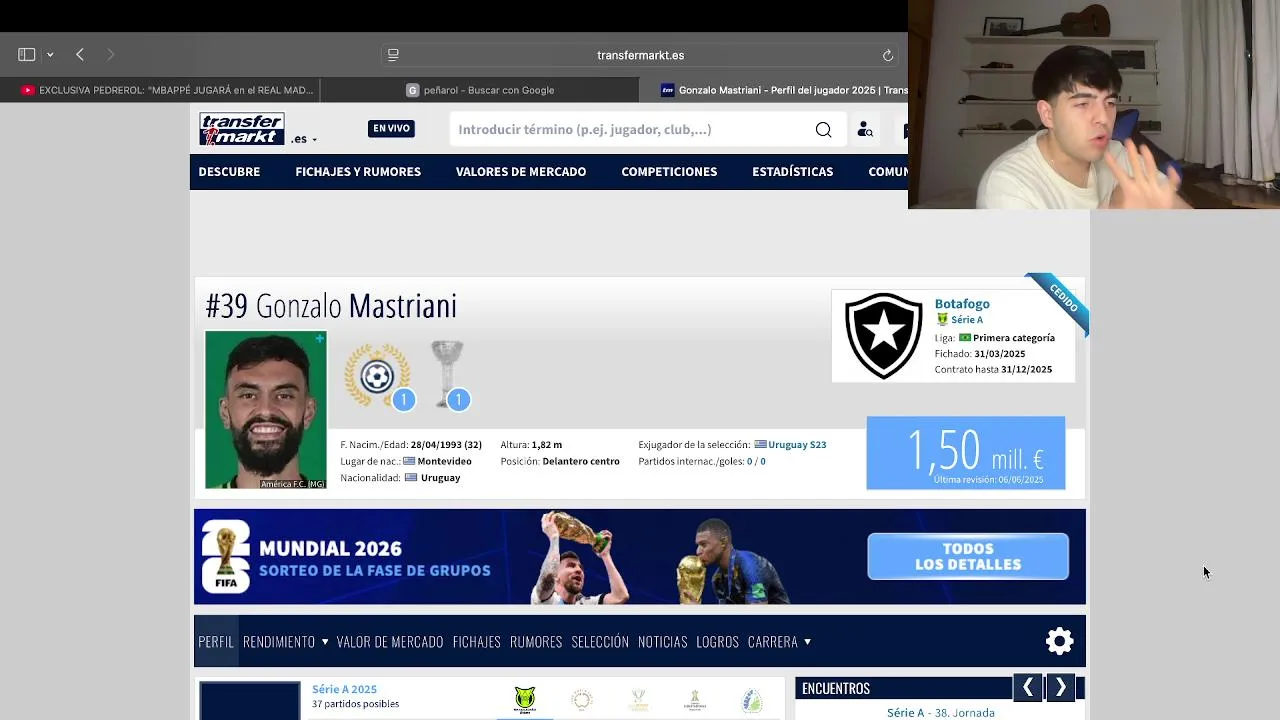Show previous match with left arrow in ENCUENTROS
1280x720 pixels.
1027,688
